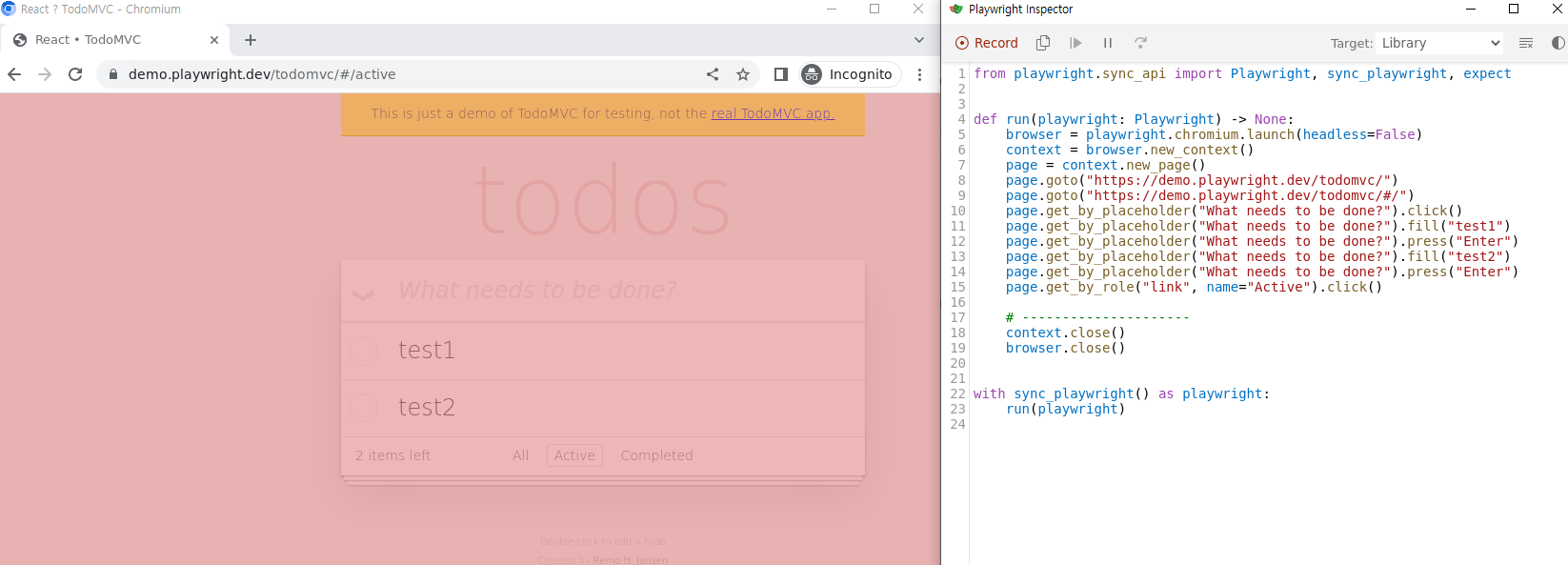
Task: Share this page icon in address bar
Action: (713, 74)
